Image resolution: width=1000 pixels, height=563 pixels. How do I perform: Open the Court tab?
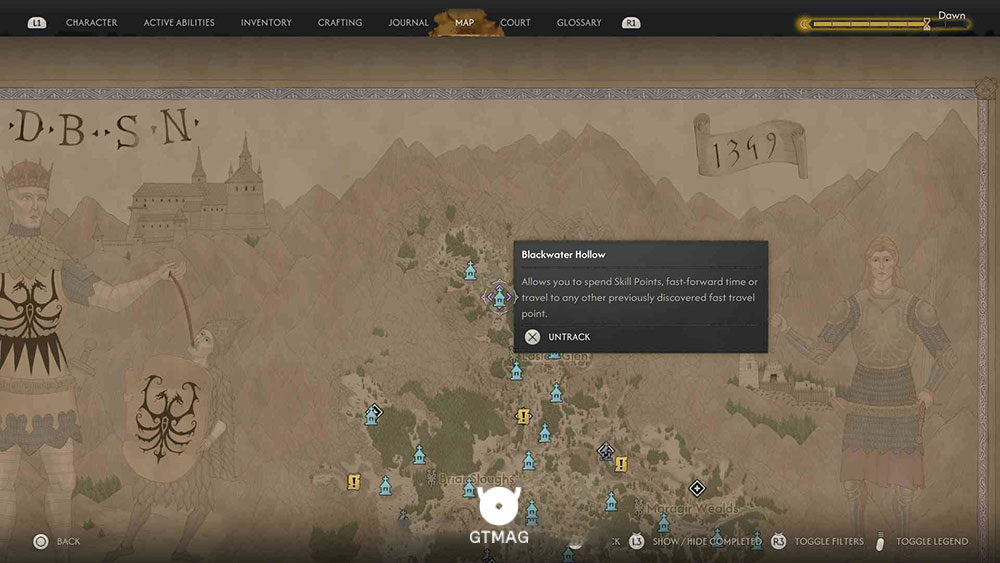(515, 22)
